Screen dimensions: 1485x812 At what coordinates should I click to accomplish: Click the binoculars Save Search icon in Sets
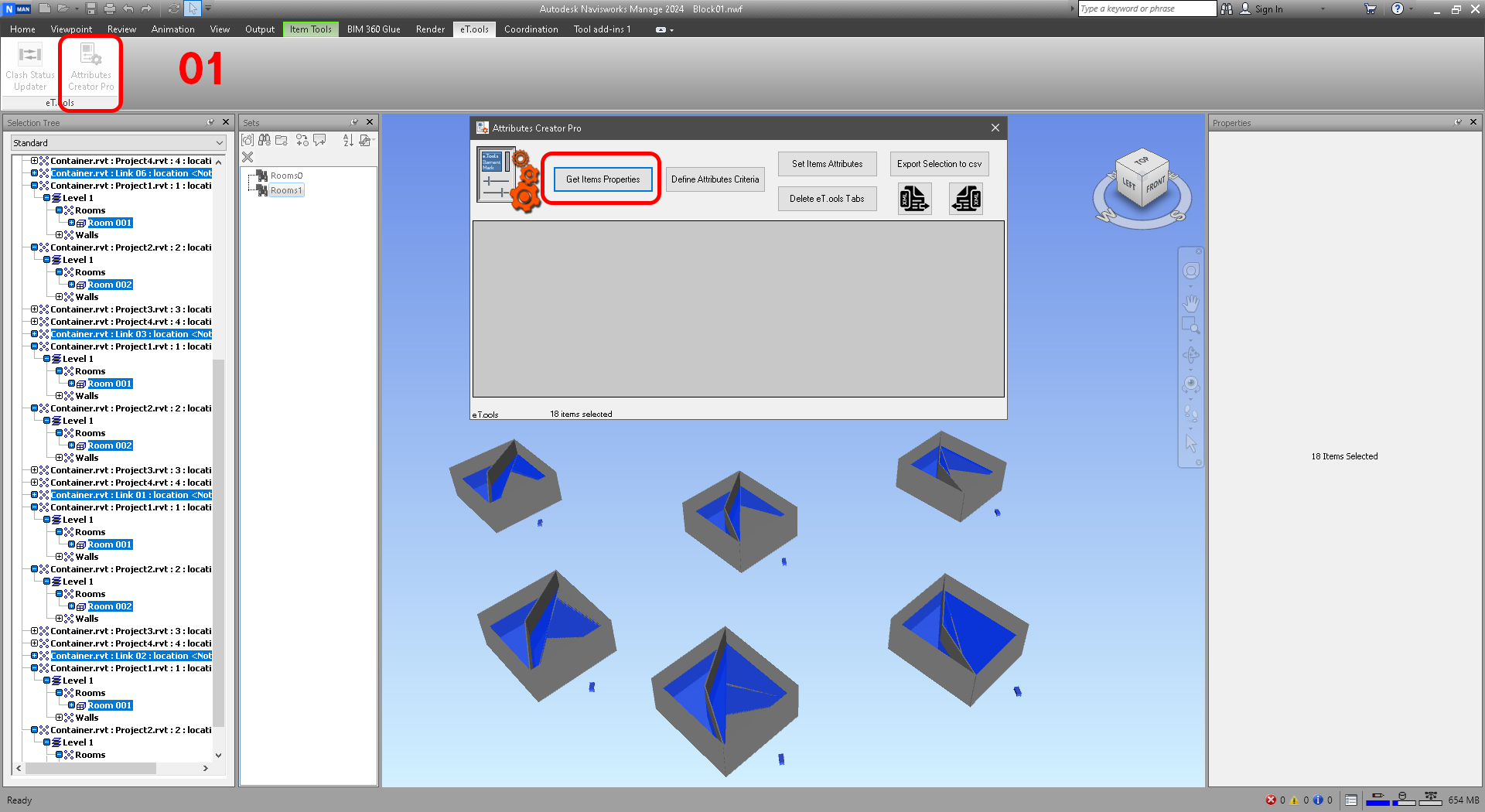click(x=265, y=140)
